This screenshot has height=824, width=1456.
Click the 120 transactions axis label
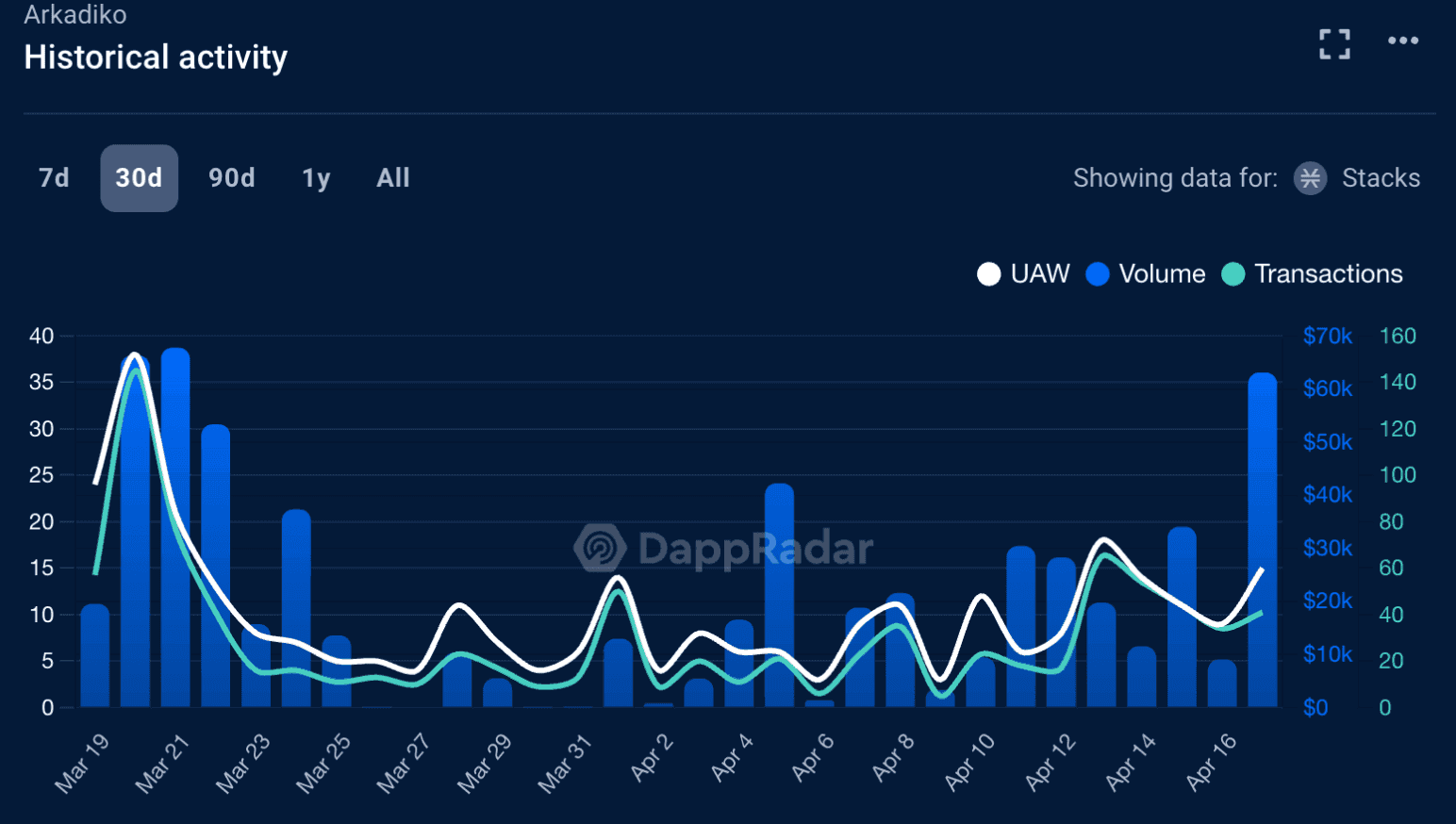coord(1398,429)
